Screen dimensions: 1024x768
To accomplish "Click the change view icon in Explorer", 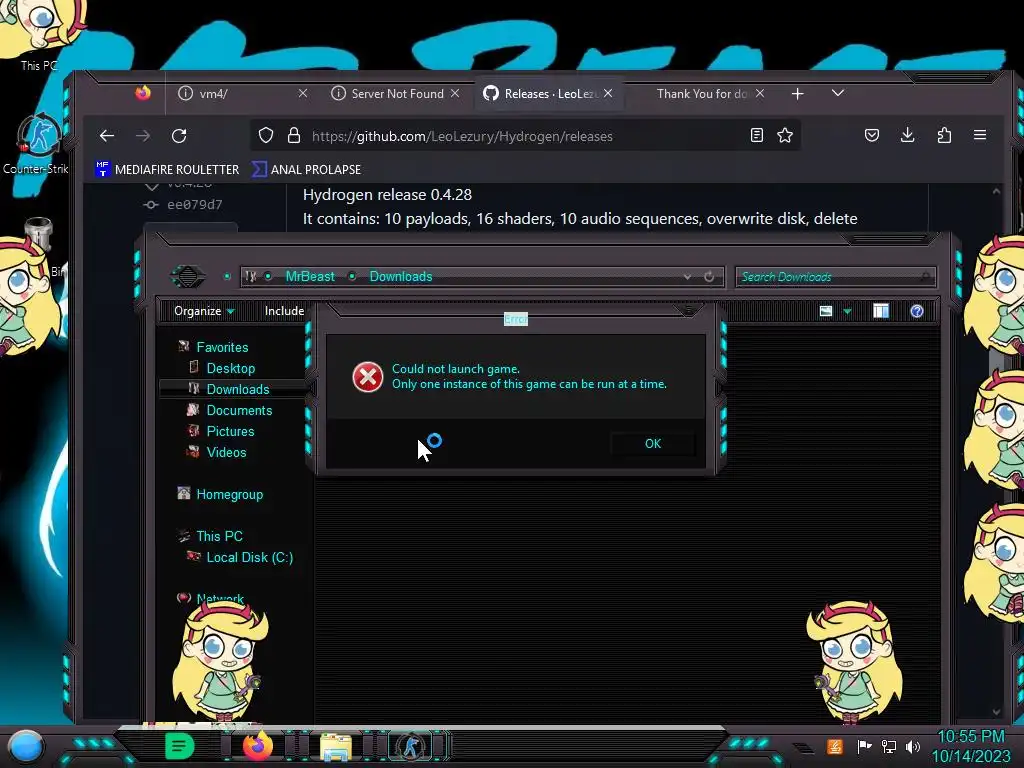I will [826, 311].
